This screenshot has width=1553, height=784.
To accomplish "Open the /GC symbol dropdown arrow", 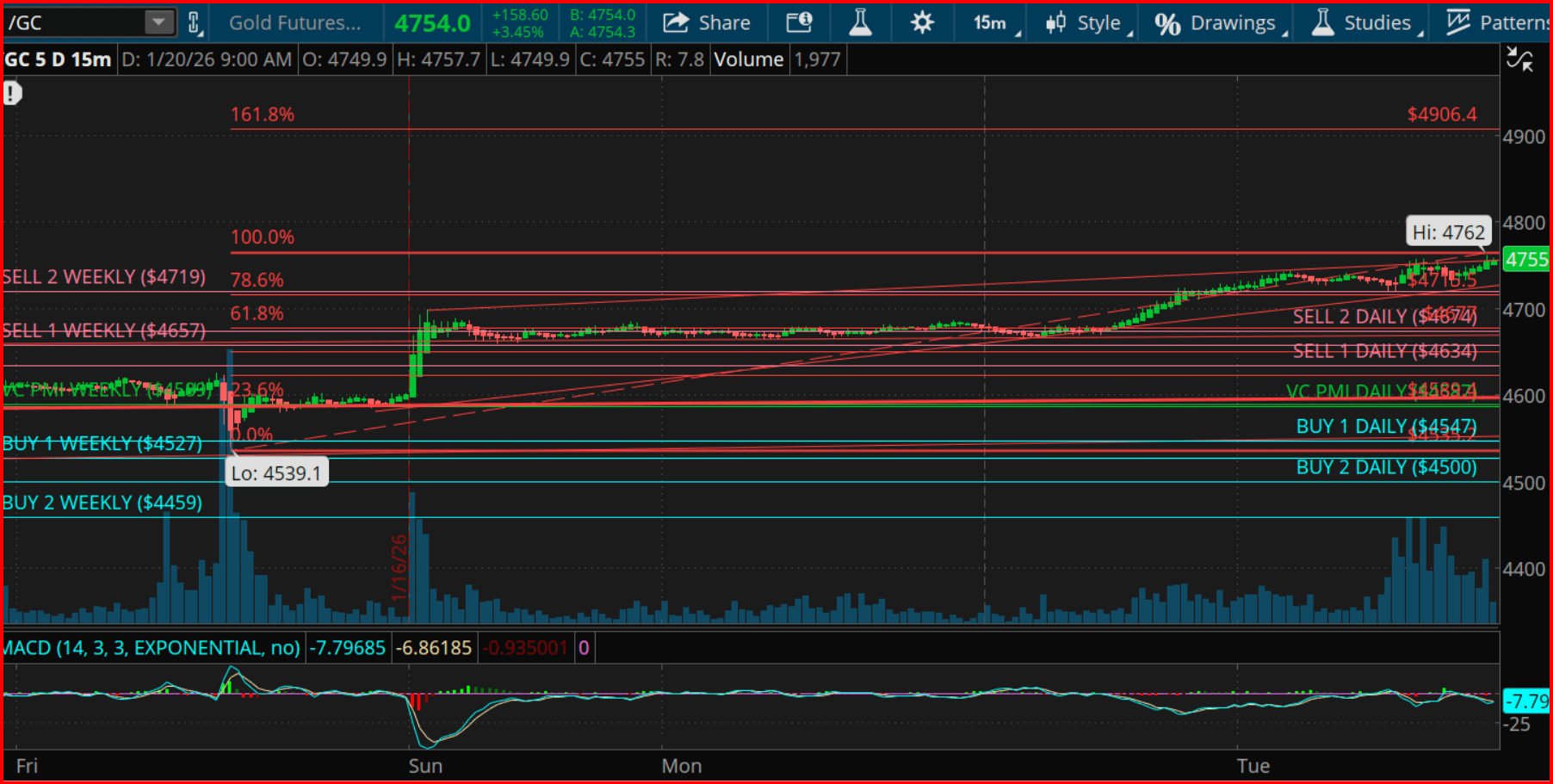I will 158,22.
